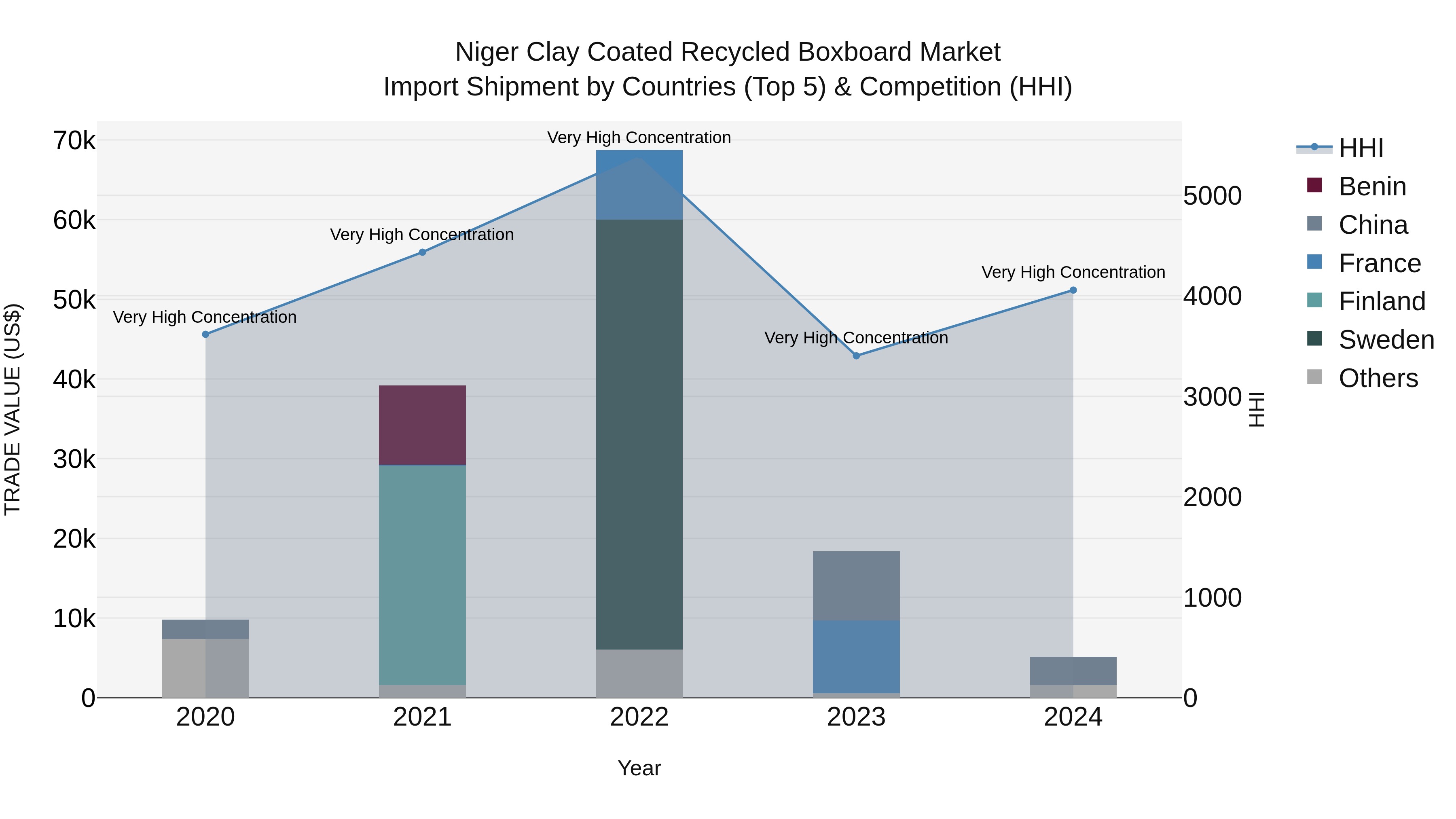Click the China bar segment in 2023
1456x819 pixels.
pos(856,586)
